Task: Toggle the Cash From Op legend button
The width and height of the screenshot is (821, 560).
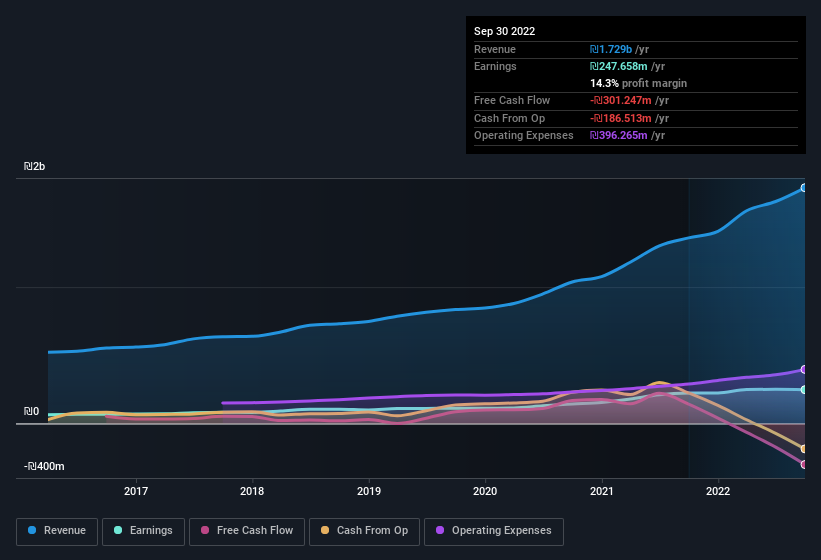Action: (x=364, y=531)
